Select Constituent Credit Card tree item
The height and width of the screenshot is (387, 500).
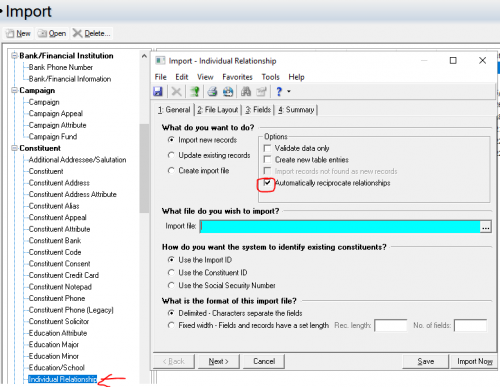(x=64, y=275)
